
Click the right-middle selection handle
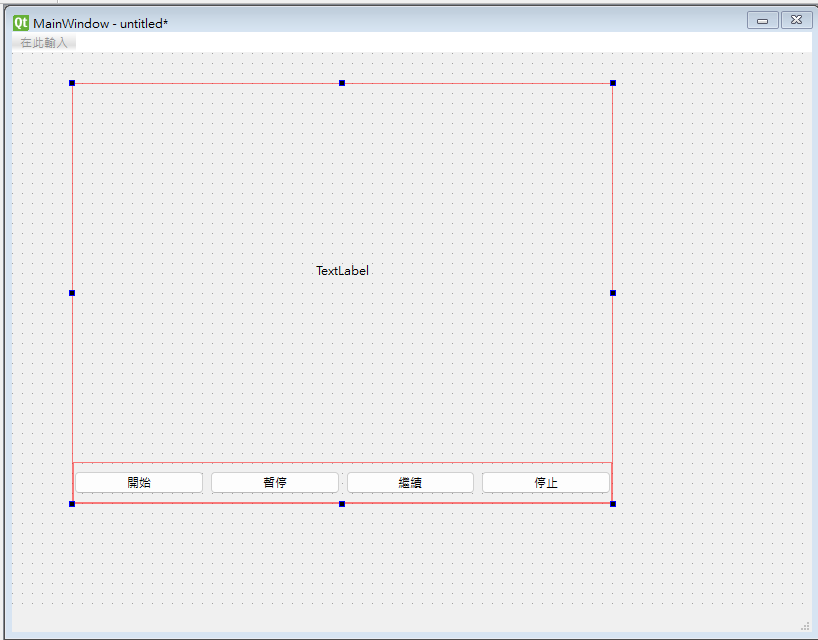(613, 293)
